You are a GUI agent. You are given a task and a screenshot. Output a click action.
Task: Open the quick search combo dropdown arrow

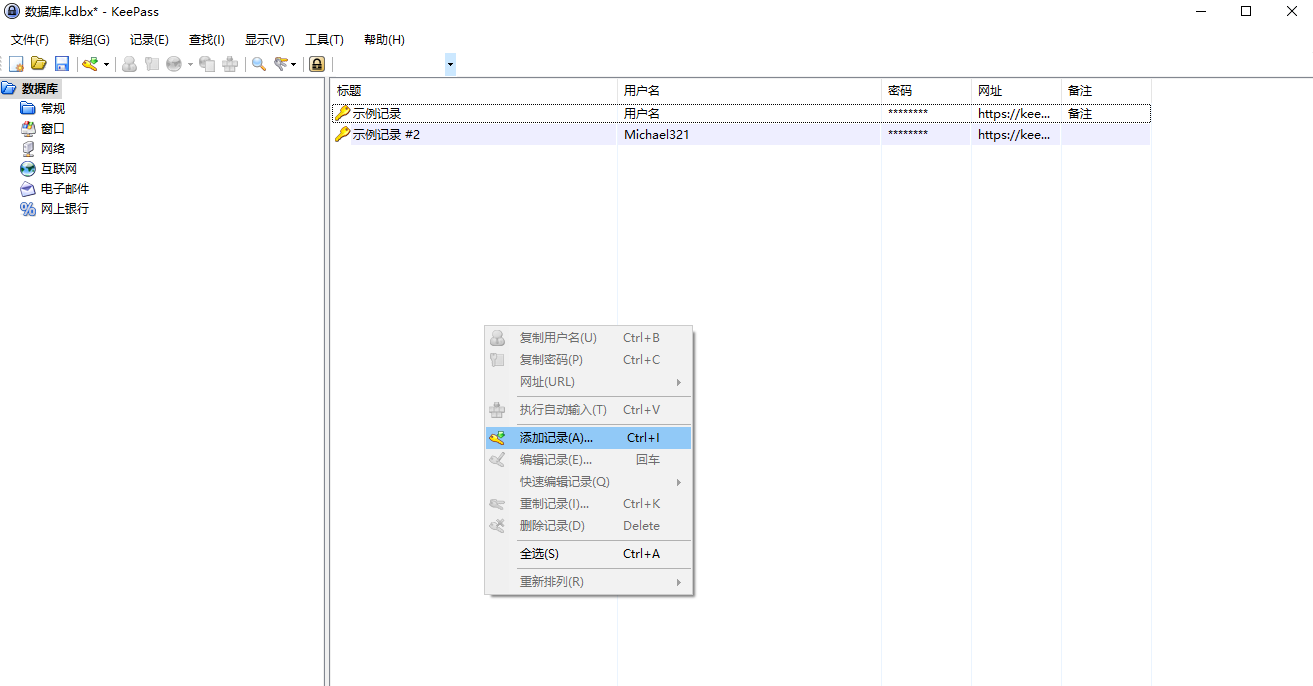450,64
